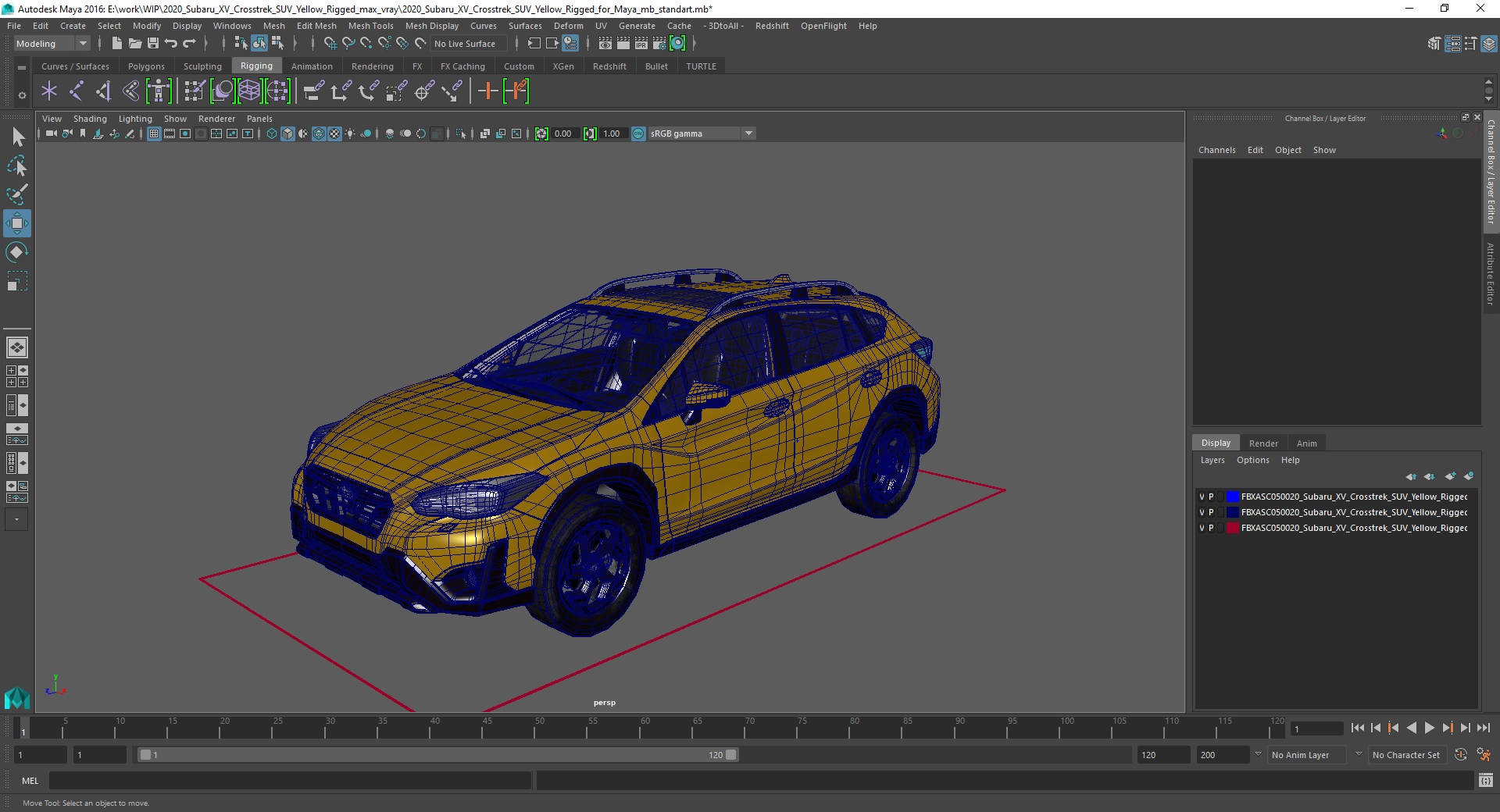Undo the last action
Viewport: 1500px width, 812px height.
coord(171,44)
